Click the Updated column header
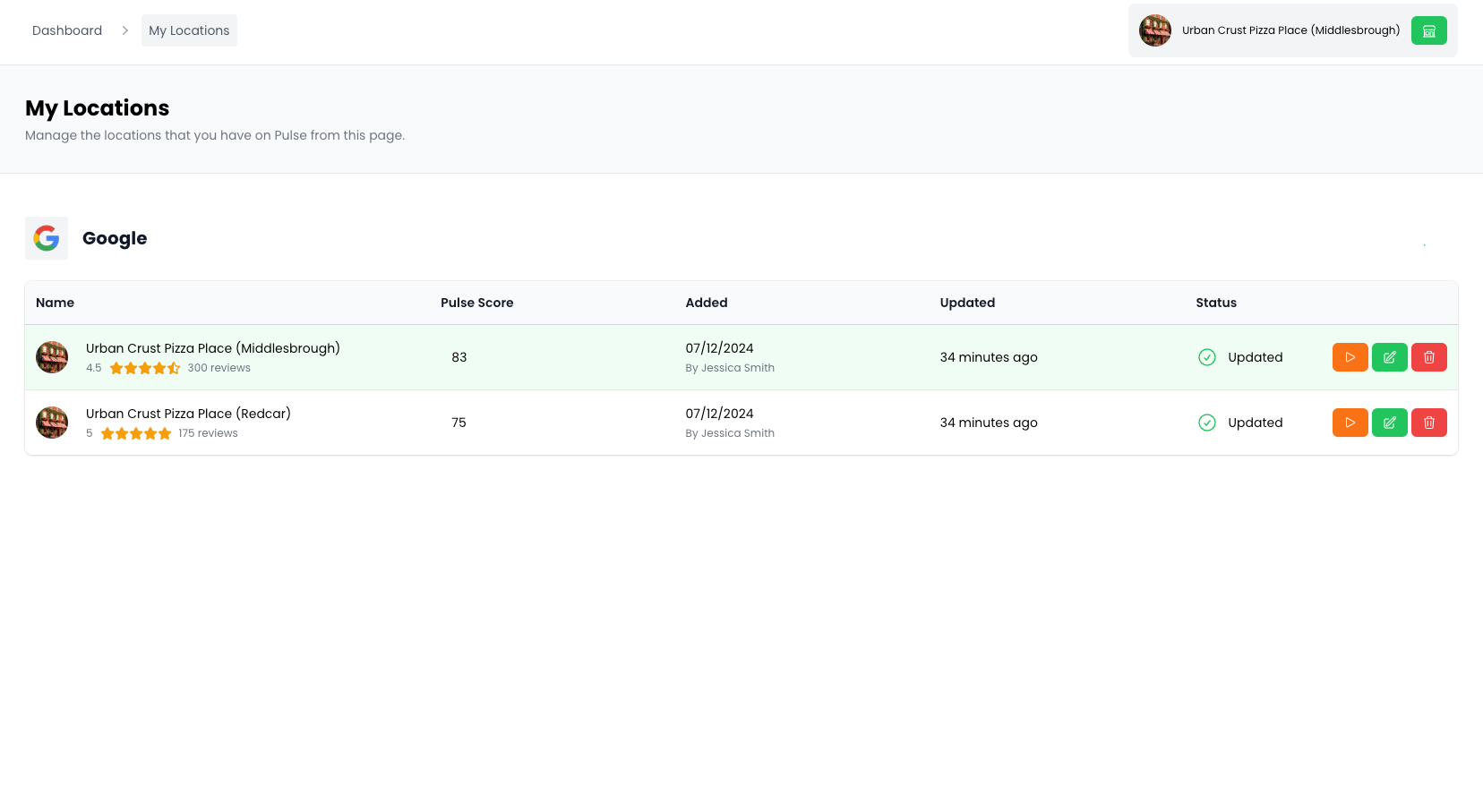1483x812 pixels. [x=967, y=303]
